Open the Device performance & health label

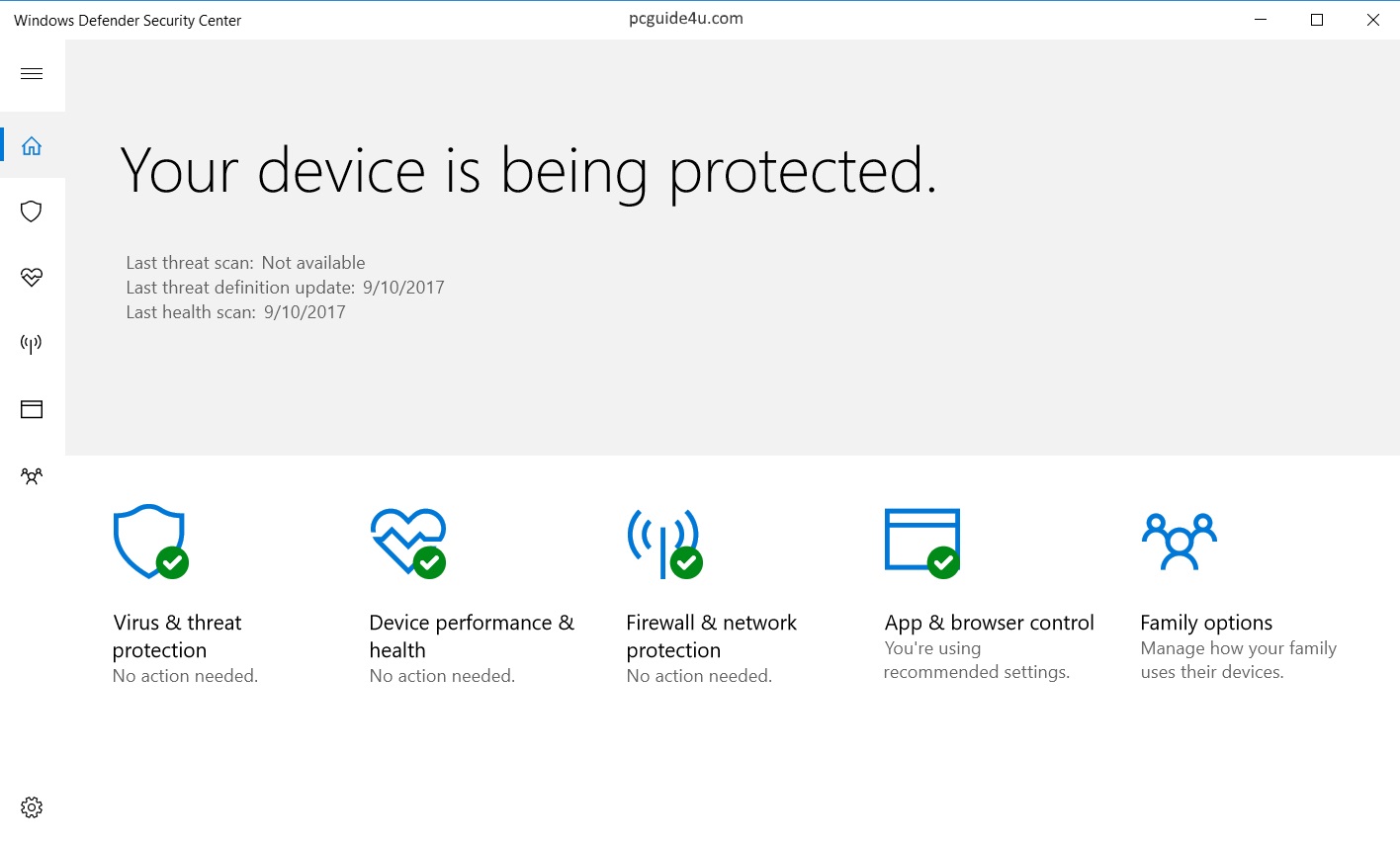click(471, 636)
